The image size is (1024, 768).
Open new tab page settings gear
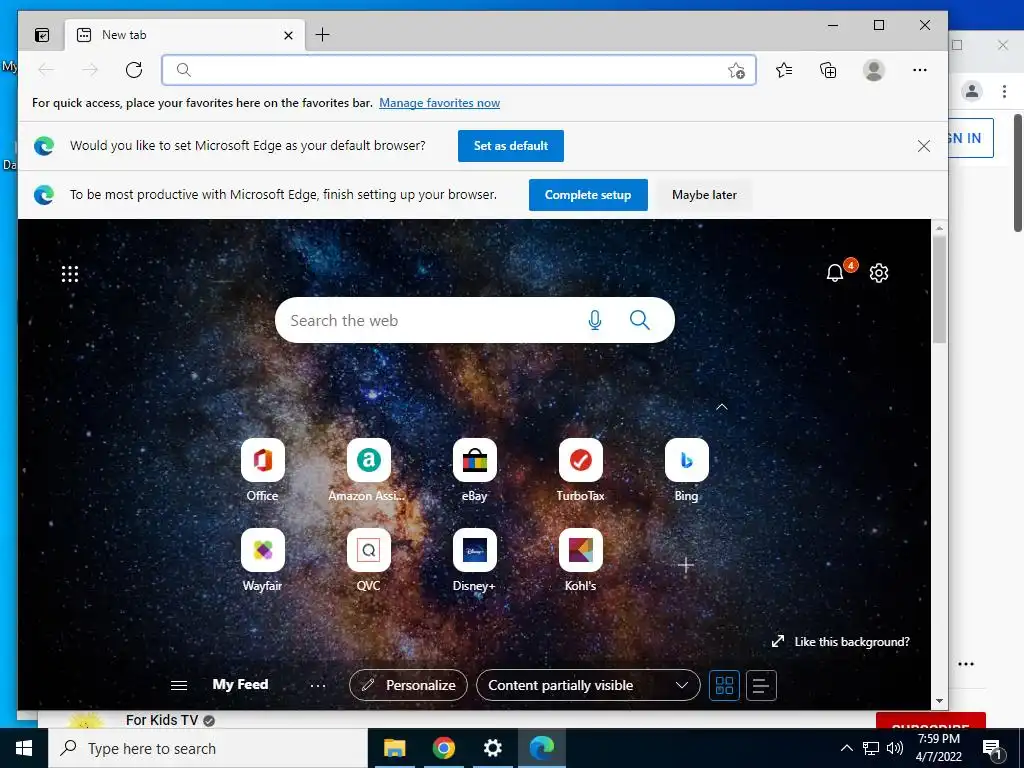tap(879, 273)
